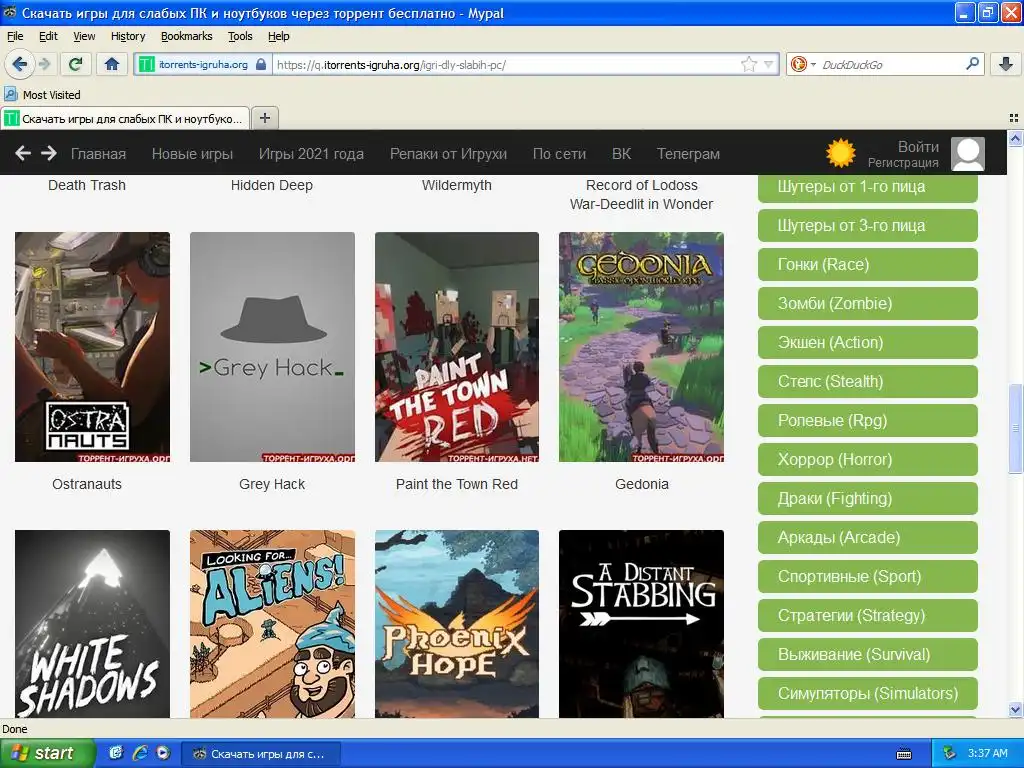Screen dimensions: 1024x768
Task: Open the Ostranauts game cover
Action: coord(92,347)
